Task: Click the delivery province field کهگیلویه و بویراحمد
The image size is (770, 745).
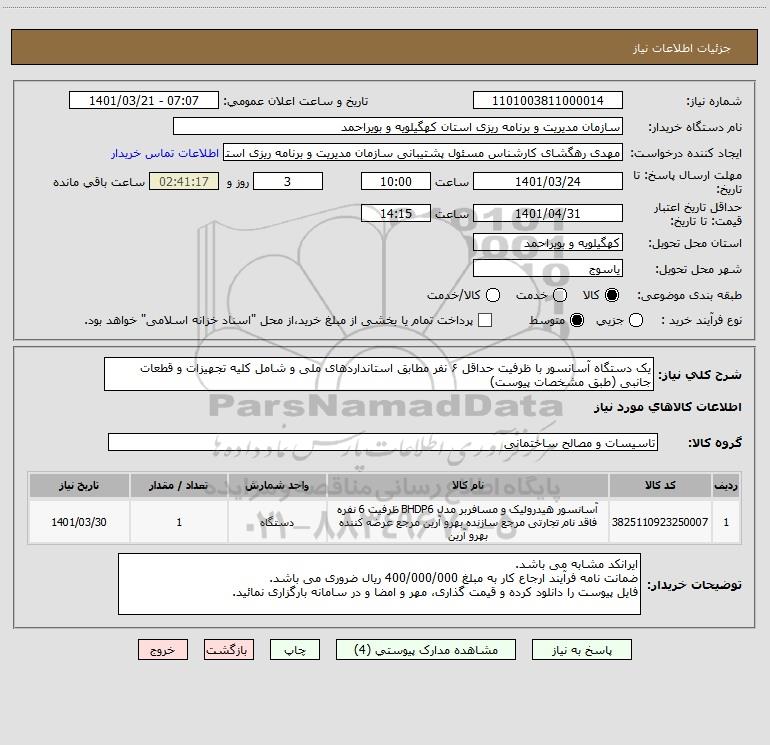Action: pyautogui.click(x=548, y=242)
